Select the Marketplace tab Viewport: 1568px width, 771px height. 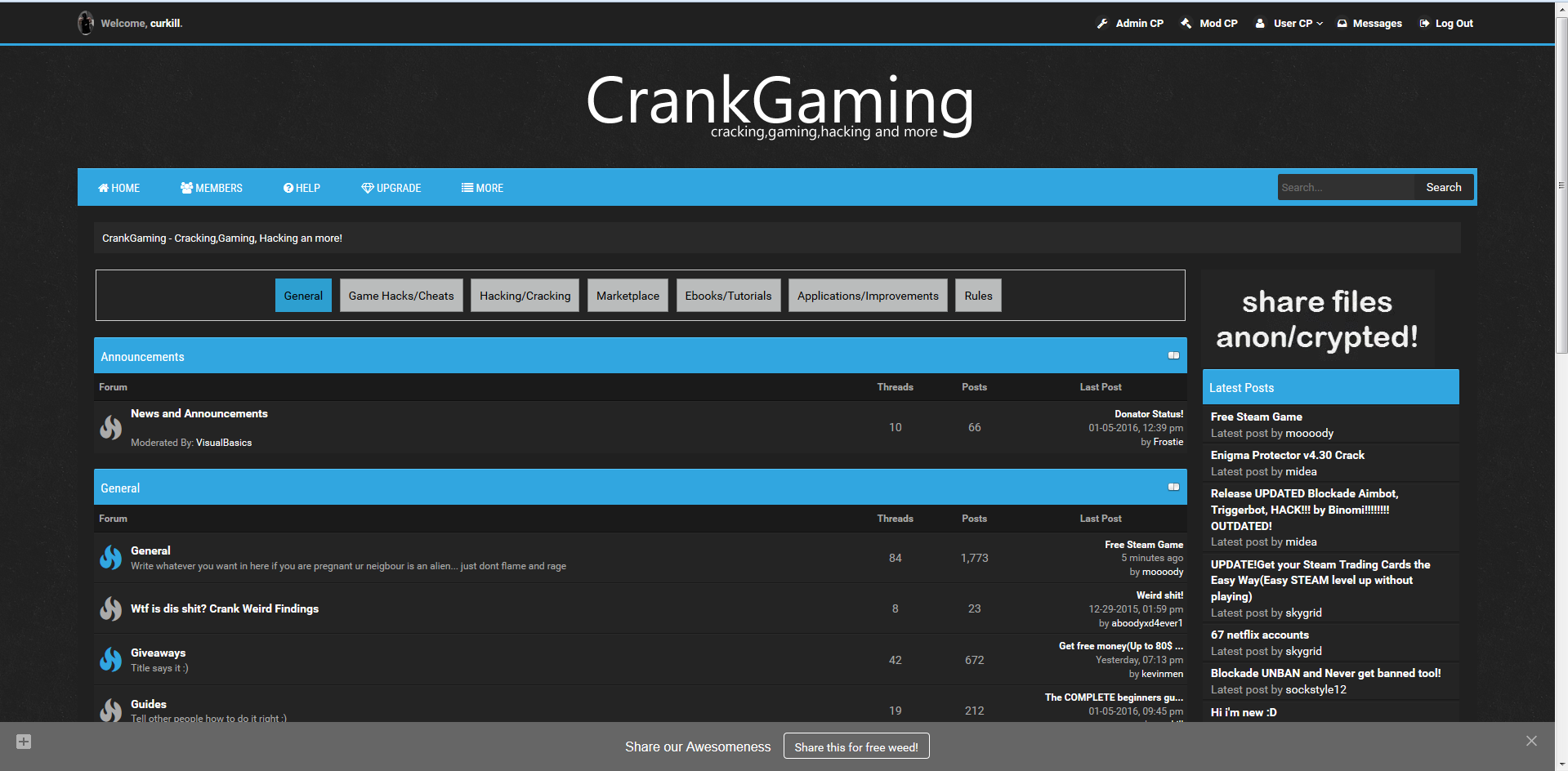tap(628, 296)
